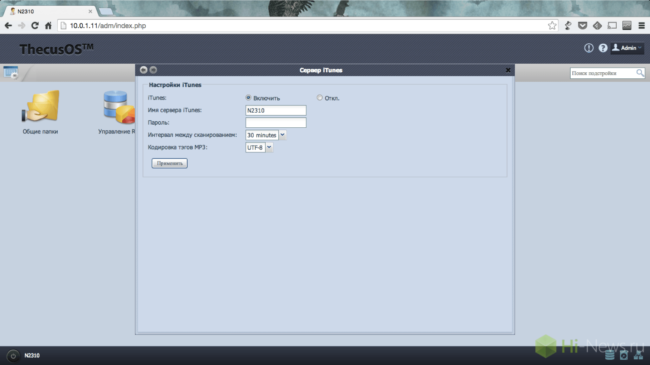The width and height of the screenshot is (650, 365).
Task: Click the iTunes server name field
Action: click(276, 110)
